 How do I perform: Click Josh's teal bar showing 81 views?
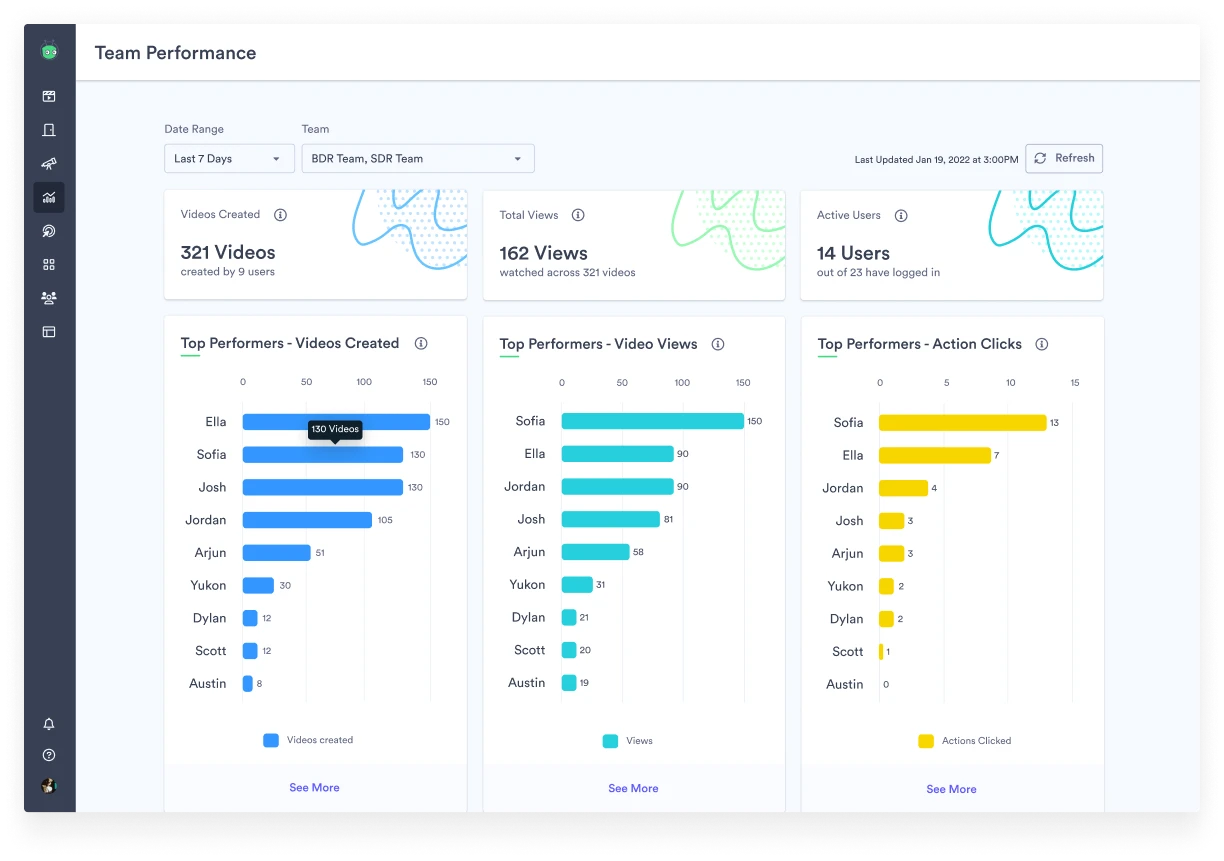click(611, 519)
